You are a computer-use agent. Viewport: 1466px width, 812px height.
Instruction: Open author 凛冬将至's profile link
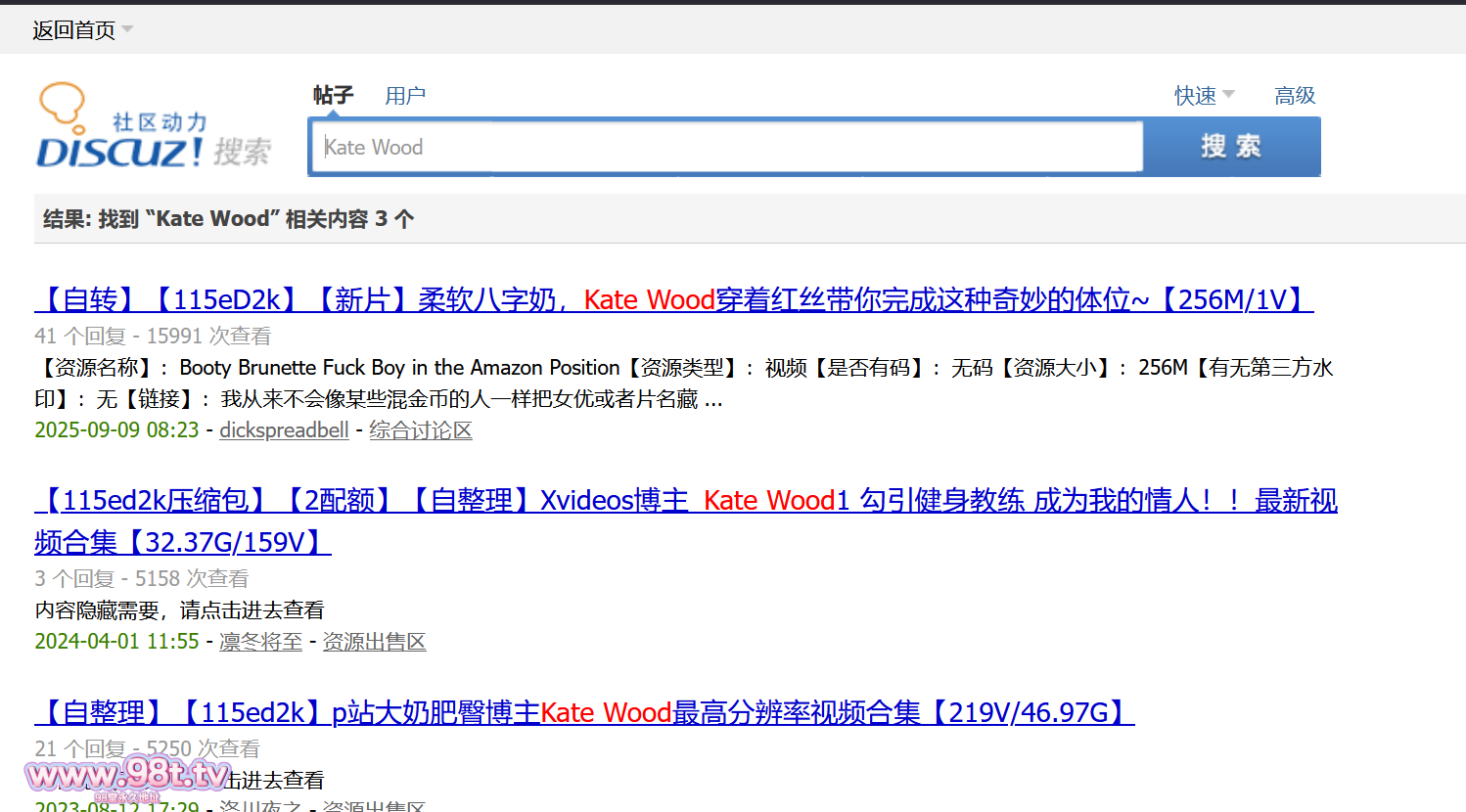(260, 641)
